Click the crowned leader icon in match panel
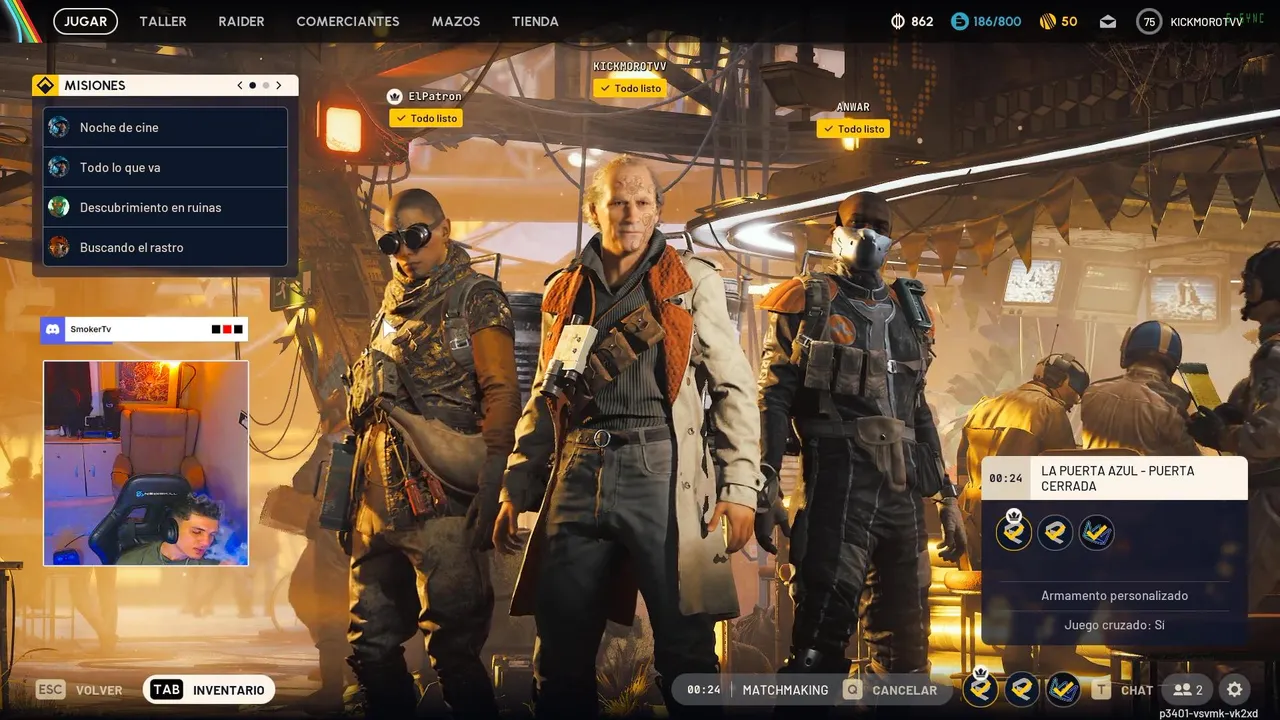Screen dimensions: 1280x720 [x=1014, y=530]
